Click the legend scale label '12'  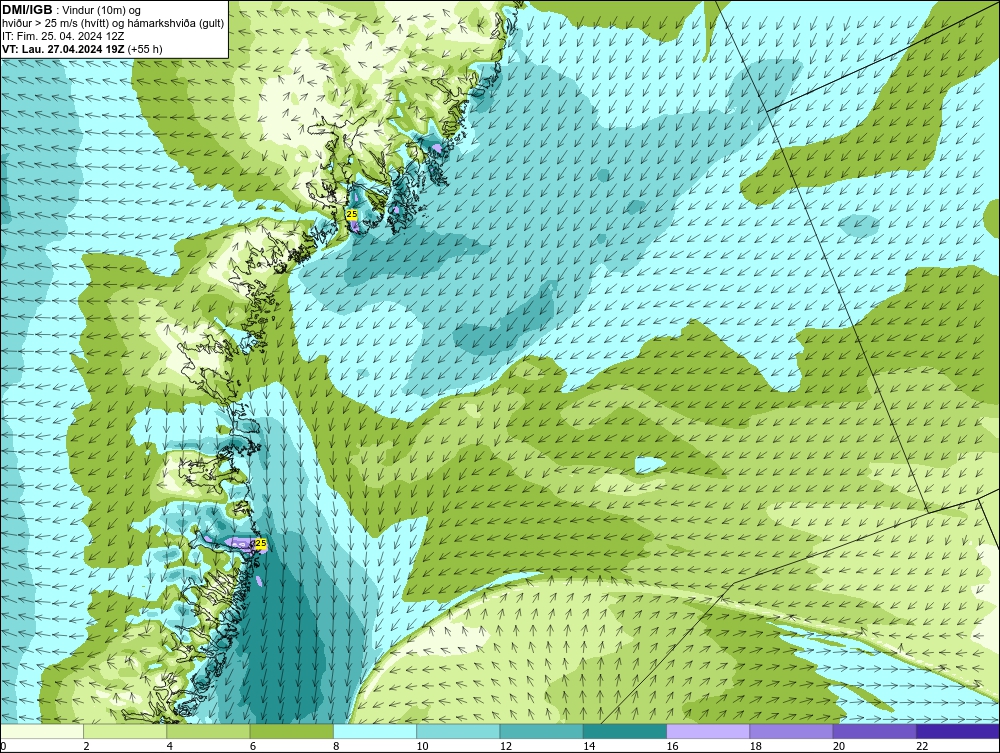pos(505,746)
